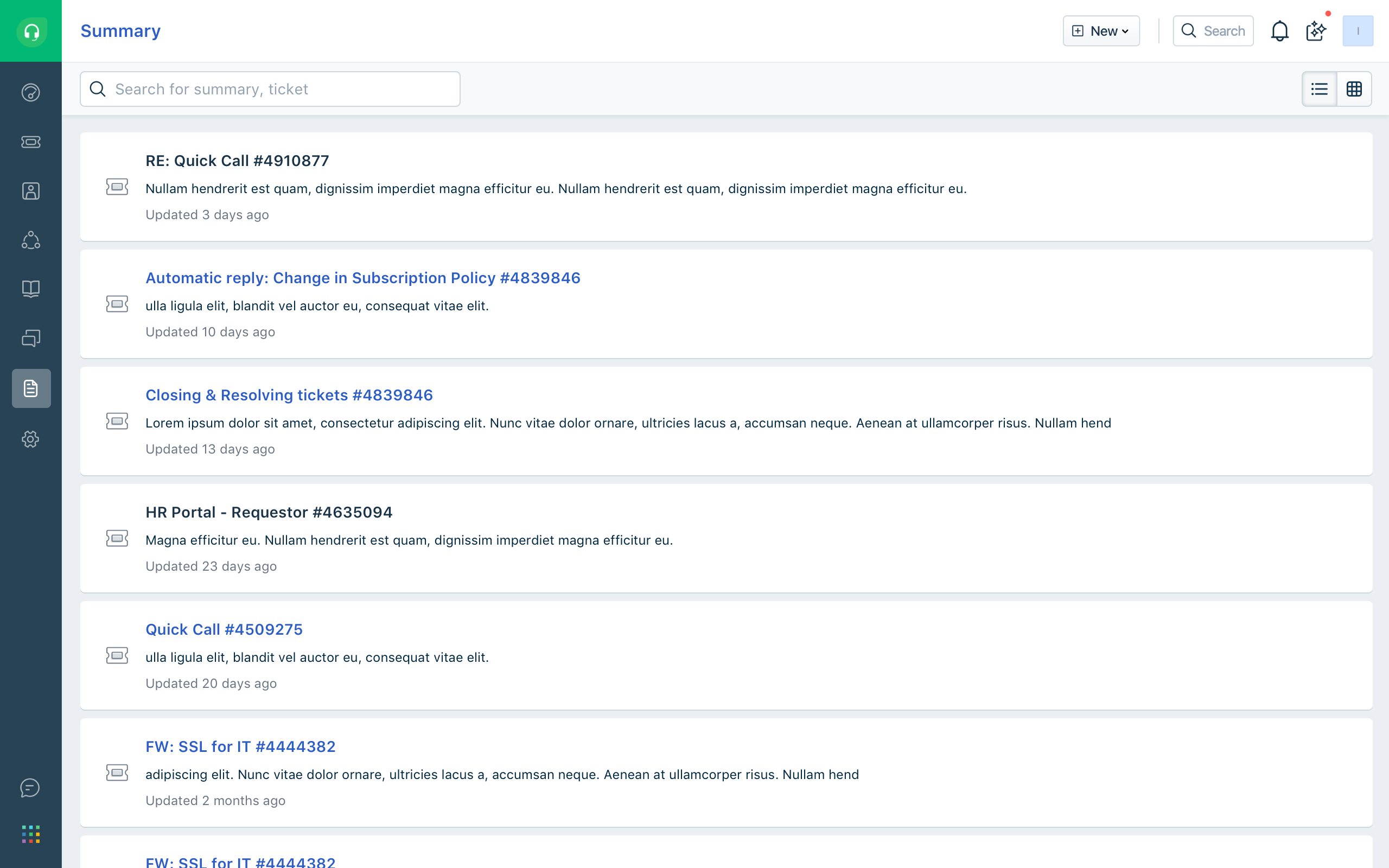
Task: Open Quick Call #4509275 summary link
Action: (x=224, y=629)
